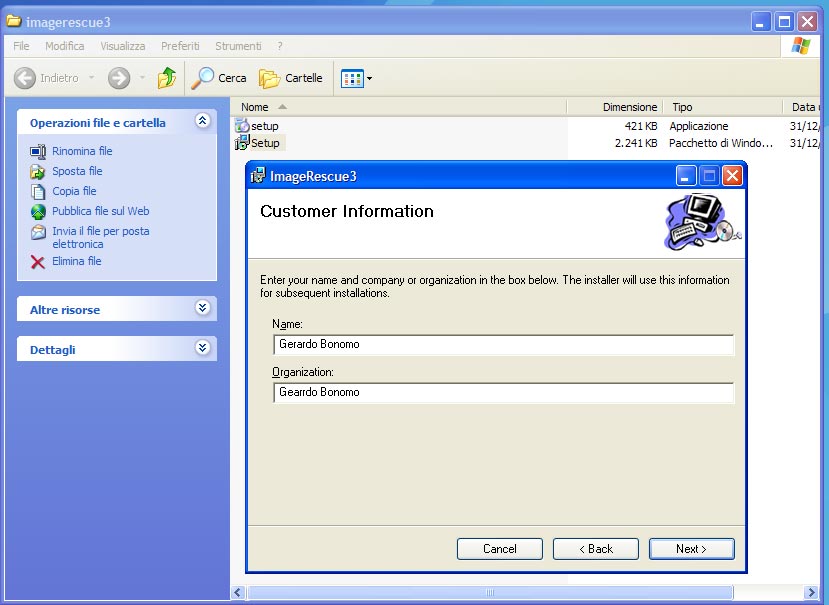Click the views grid icon
829x605 pixels.
click(x=352, y=79)
